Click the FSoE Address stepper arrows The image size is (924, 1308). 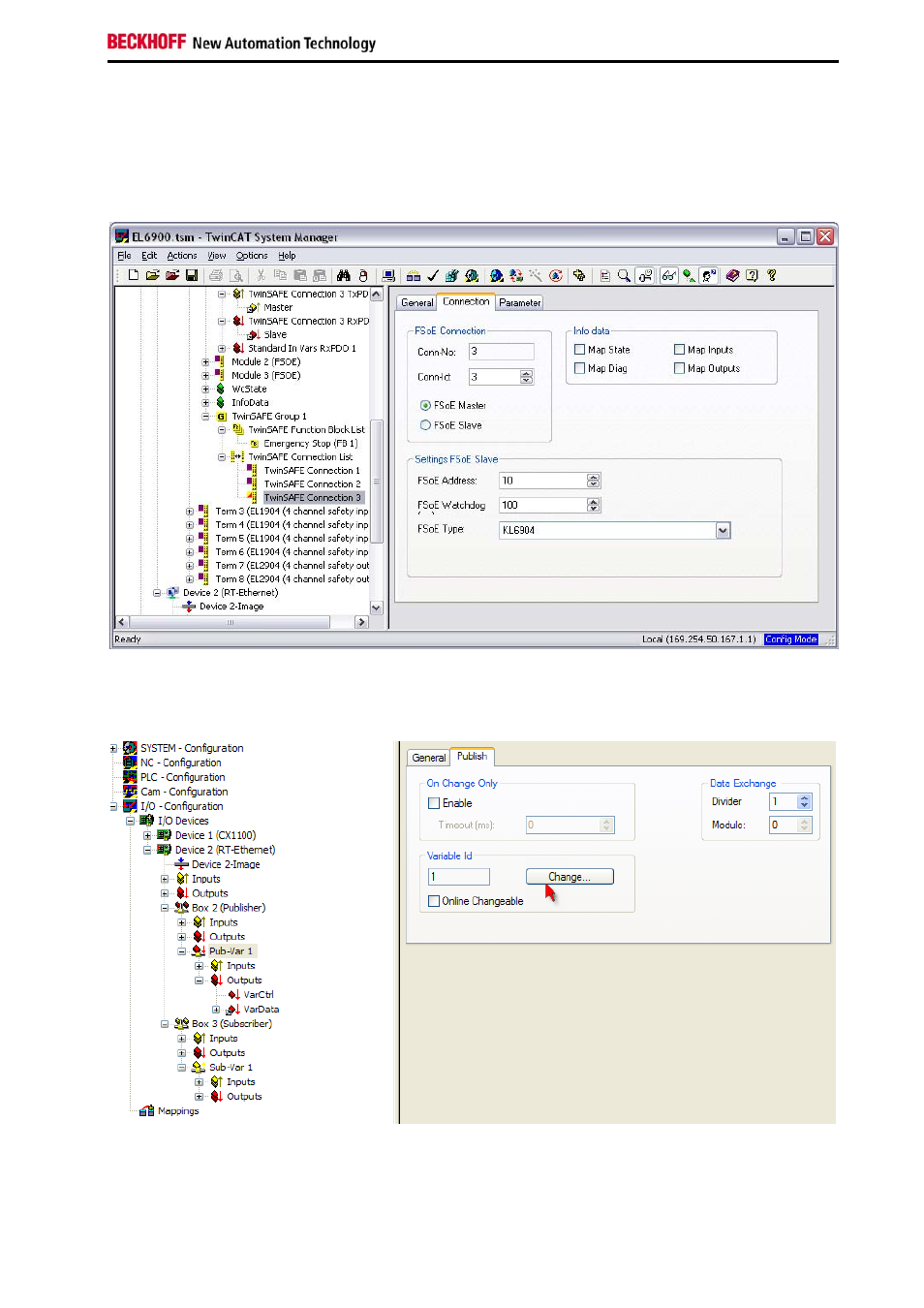(x=594, y=481)
